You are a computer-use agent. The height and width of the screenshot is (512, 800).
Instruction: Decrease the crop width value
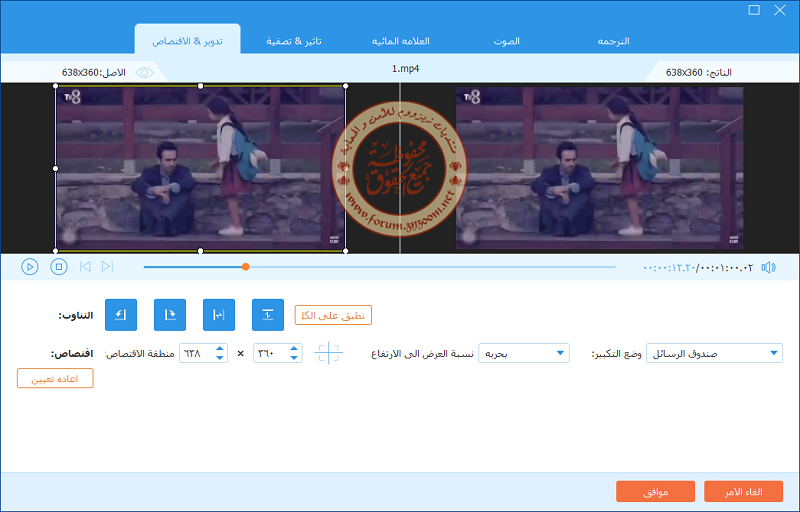(220, 357)
